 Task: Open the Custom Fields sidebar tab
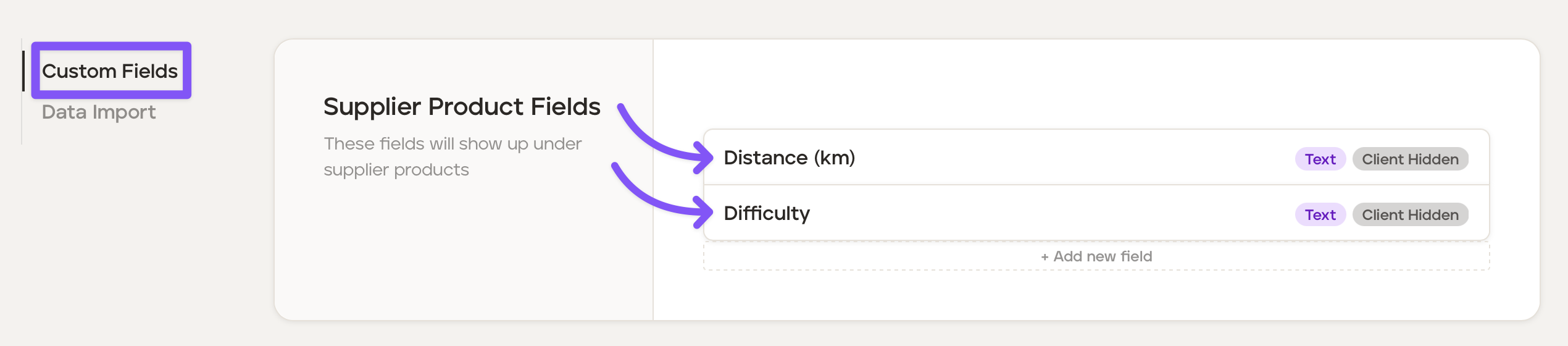point(110,71)
